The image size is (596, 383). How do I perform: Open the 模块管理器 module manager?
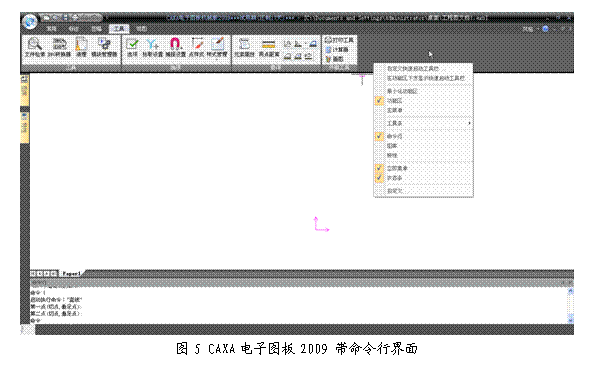[x=104, y=48]
